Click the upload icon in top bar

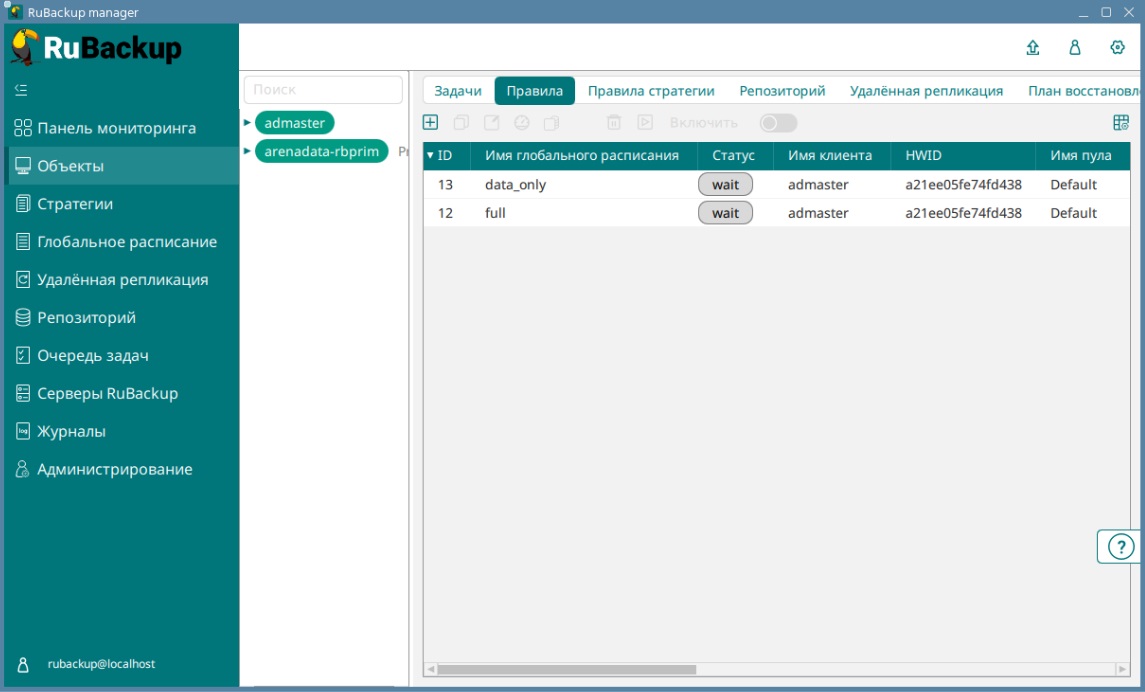coord(1033,48)
